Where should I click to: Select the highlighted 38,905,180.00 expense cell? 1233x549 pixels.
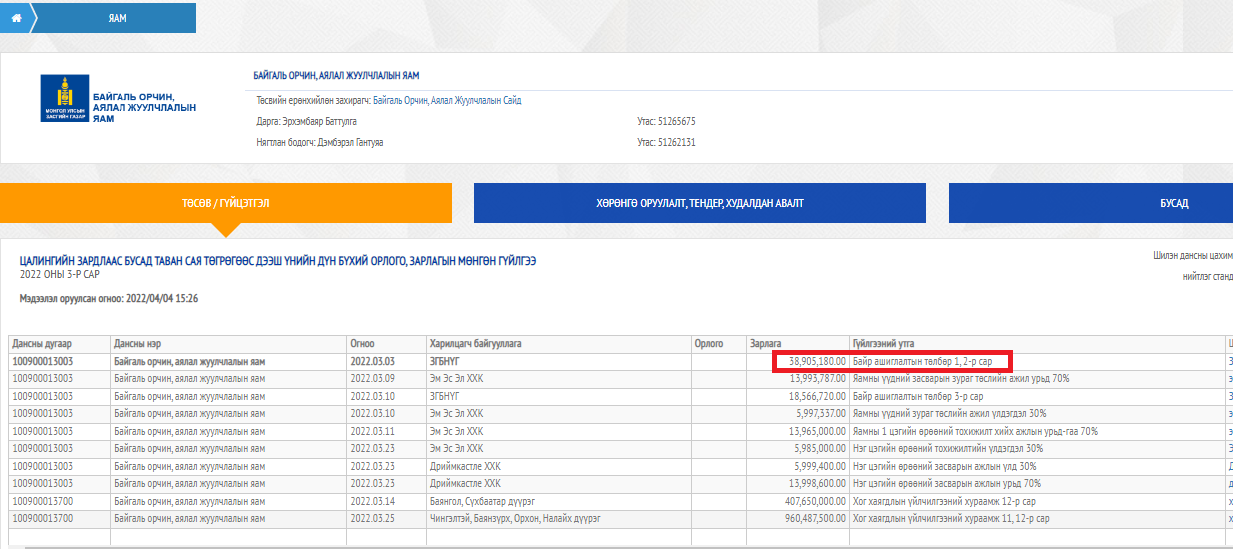tap(811, 361)
